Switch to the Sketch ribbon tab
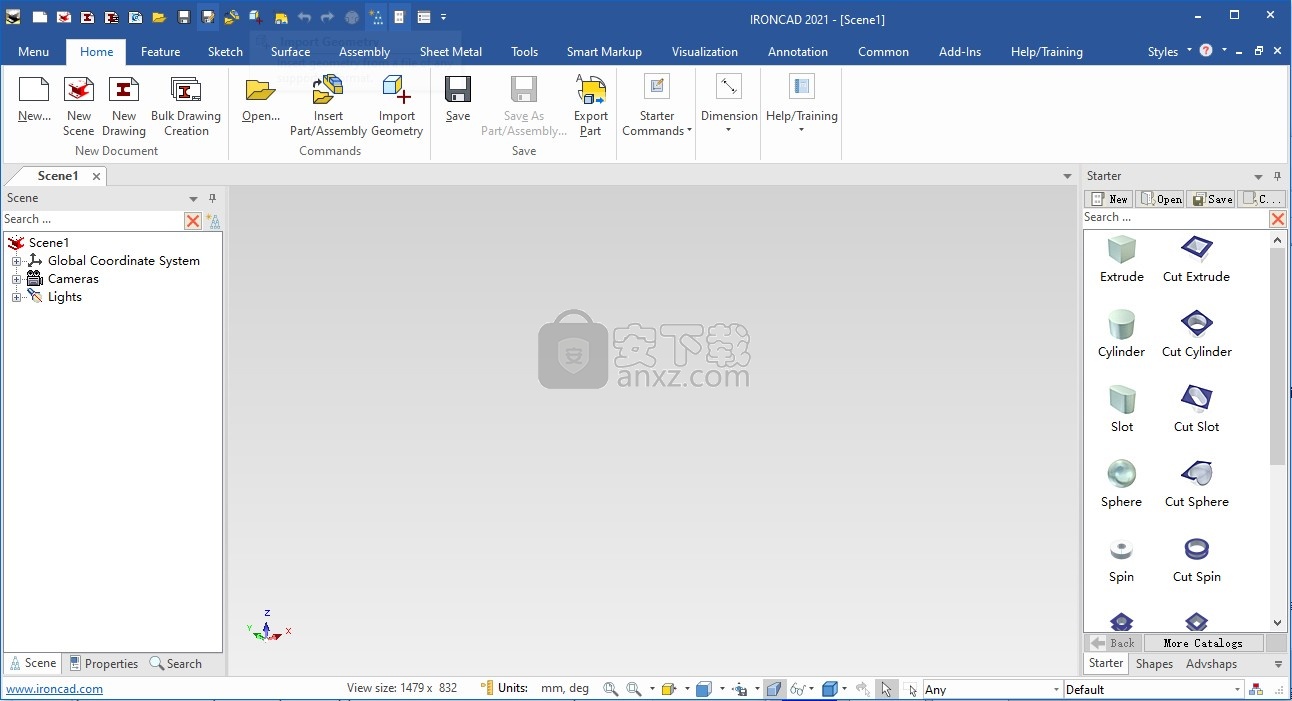Viewport: 1292px width, 701px height. click(x=225, y=52)
